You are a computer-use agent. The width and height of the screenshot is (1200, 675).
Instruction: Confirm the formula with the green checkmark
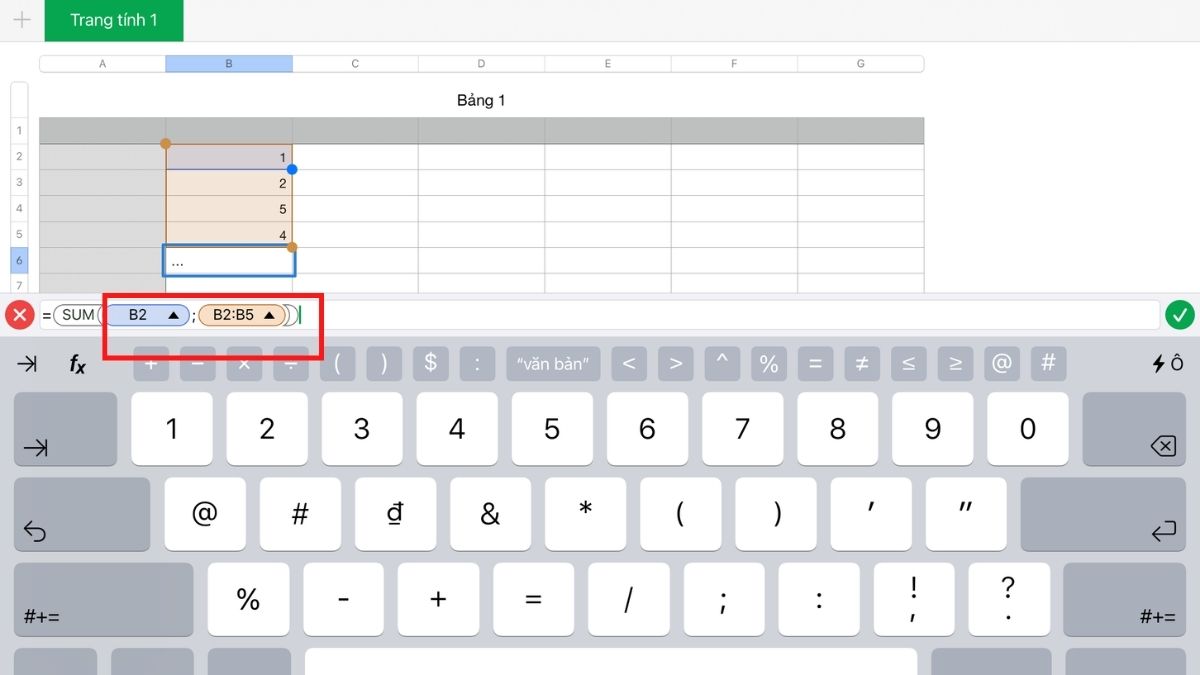tap(1179, 315)
